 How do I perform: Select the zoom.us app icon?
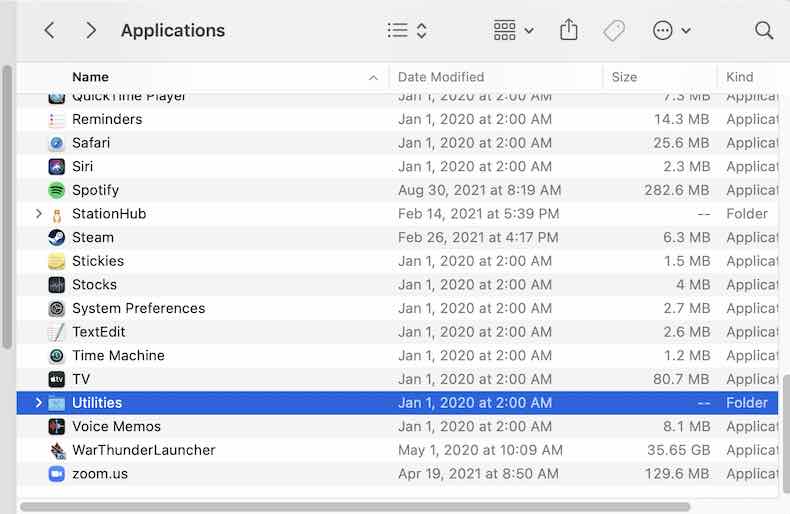coord(56,474)
